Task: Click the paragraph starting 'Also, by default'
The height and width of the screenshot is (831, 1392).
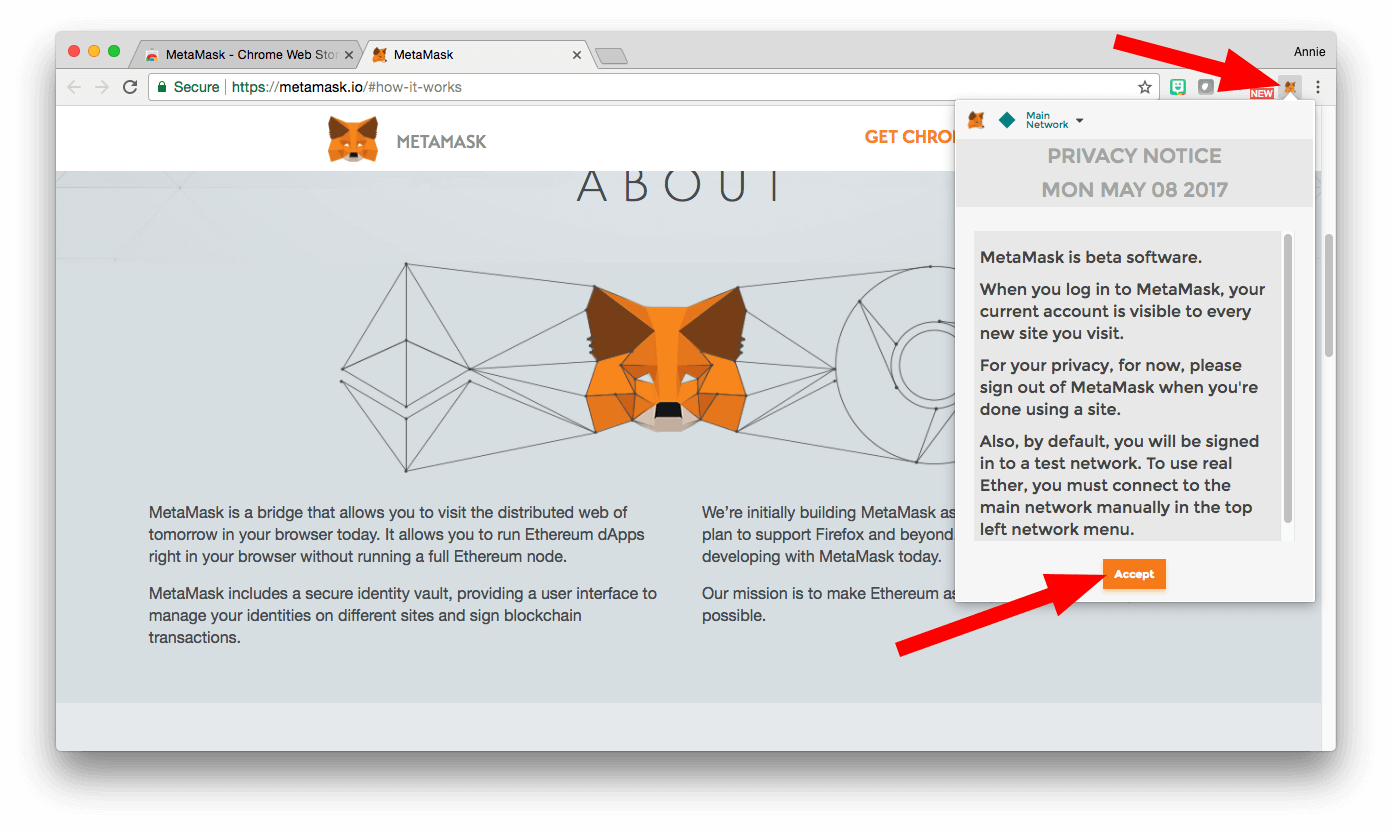Action: click(1119, 485)
